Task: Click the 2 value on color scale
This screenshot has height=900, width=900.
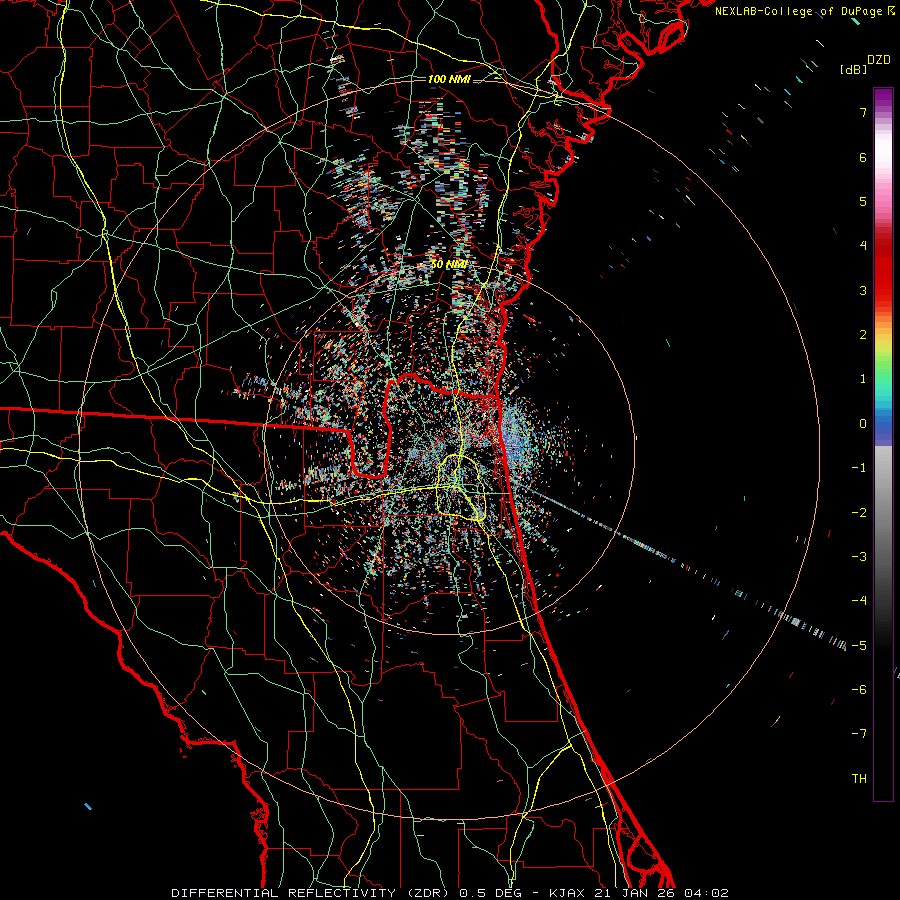Action: 863,335
